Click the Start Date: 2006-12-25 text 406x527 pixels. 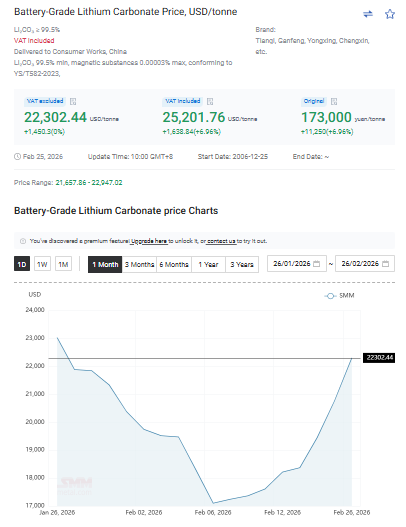tap(233, 157)
